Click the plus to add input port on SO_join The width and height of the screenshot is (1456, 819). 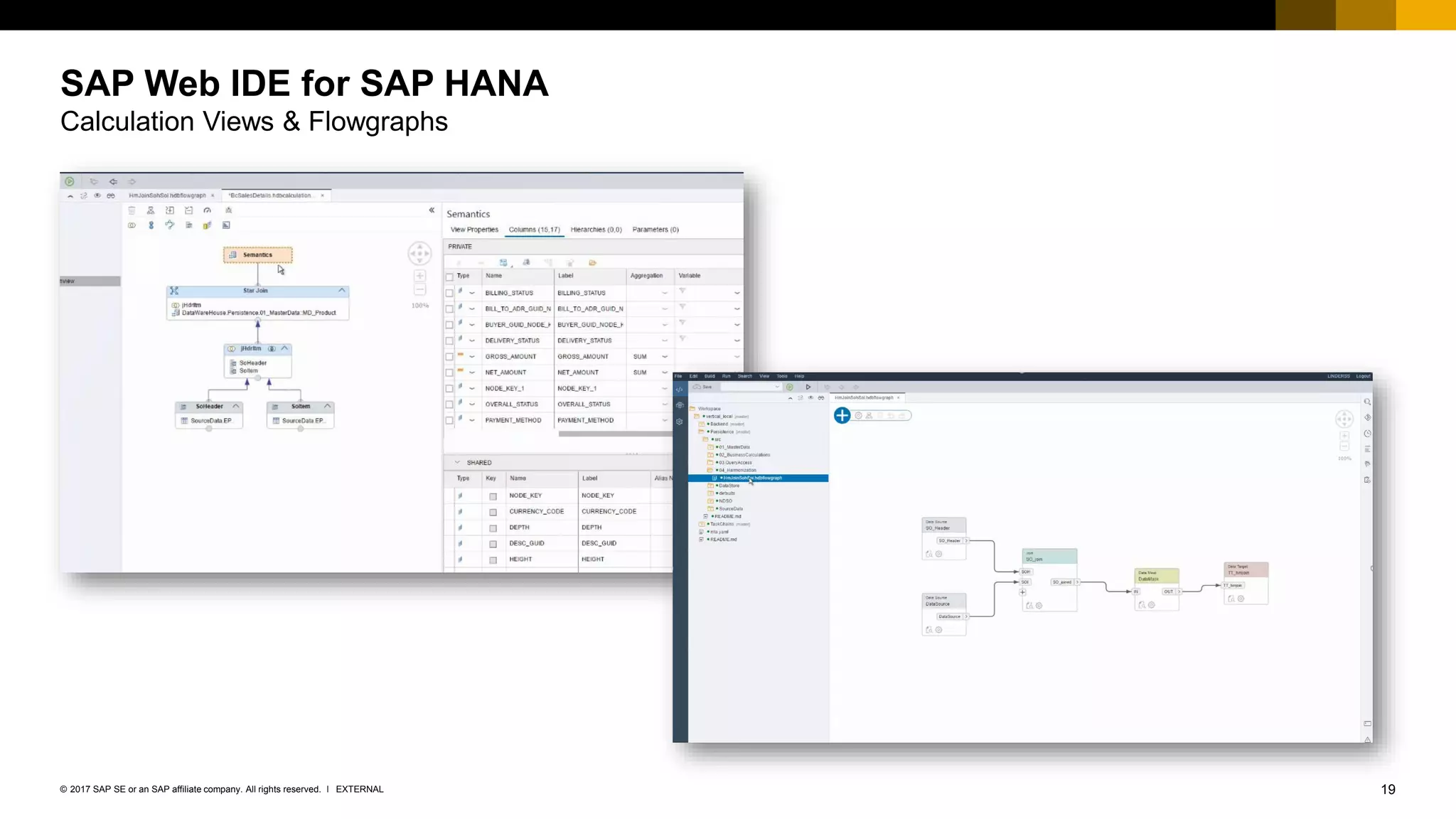pyautogui.click(x=1023, y=592)
